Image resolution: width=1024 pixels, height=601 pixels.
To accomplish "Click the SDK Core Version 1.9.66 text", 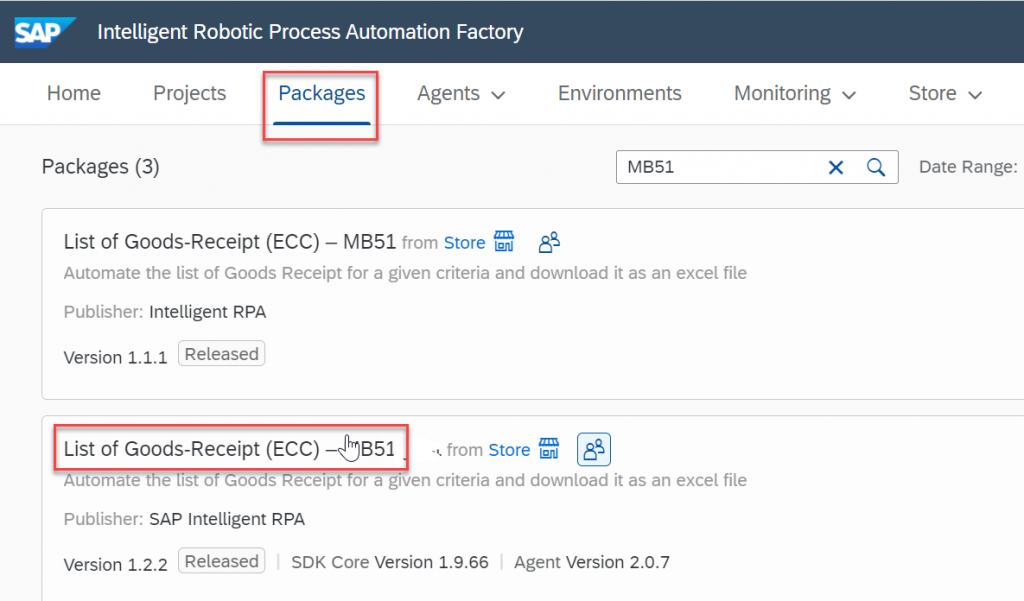I will click(x=390, y=562).
